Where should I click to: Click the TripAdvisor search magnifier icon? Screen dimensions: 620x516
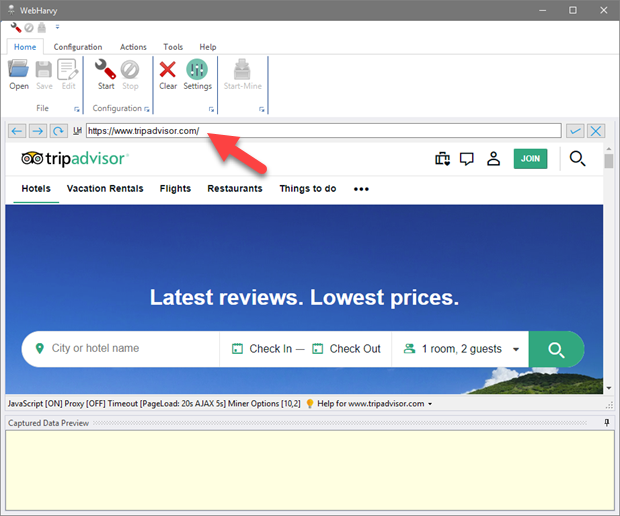[x=577, y=158]
